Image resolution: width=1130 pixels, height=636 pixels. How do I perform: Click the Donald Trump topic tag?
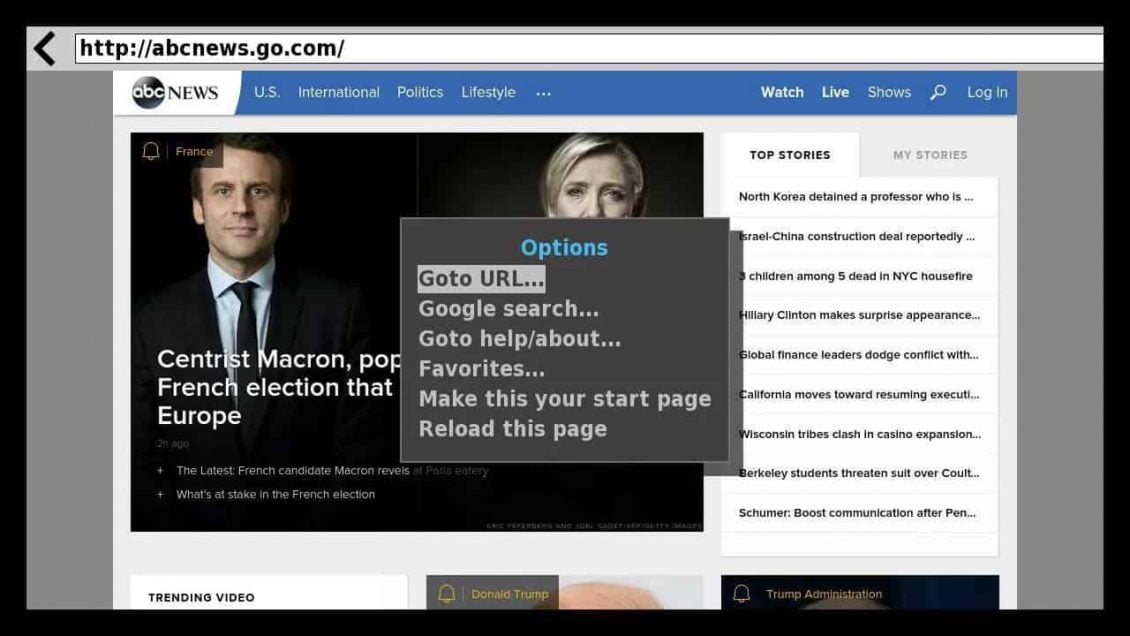510,594
